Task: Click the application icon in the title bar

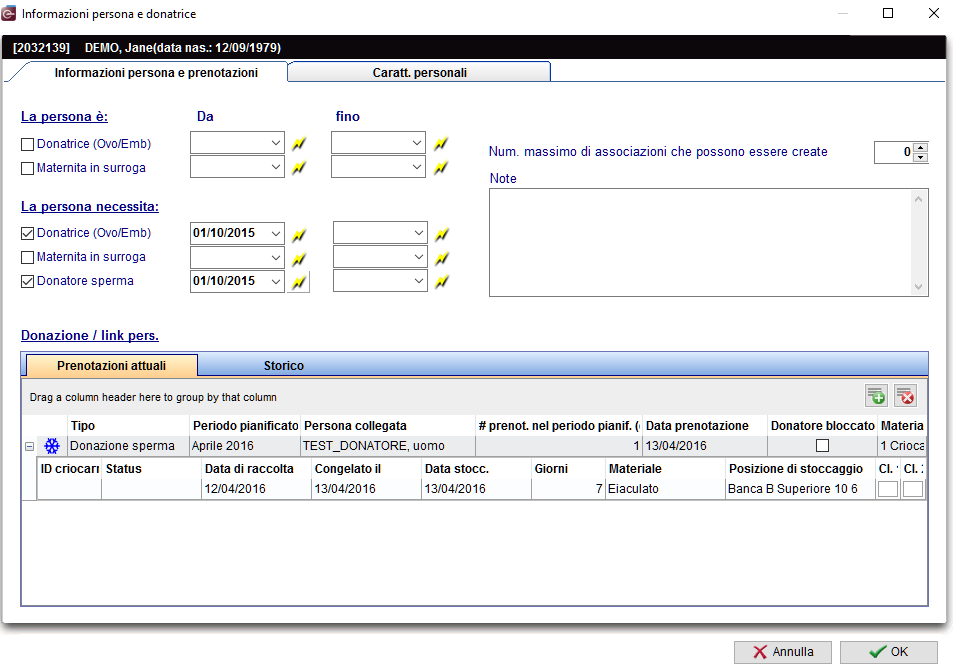Action: pos(9,13)
